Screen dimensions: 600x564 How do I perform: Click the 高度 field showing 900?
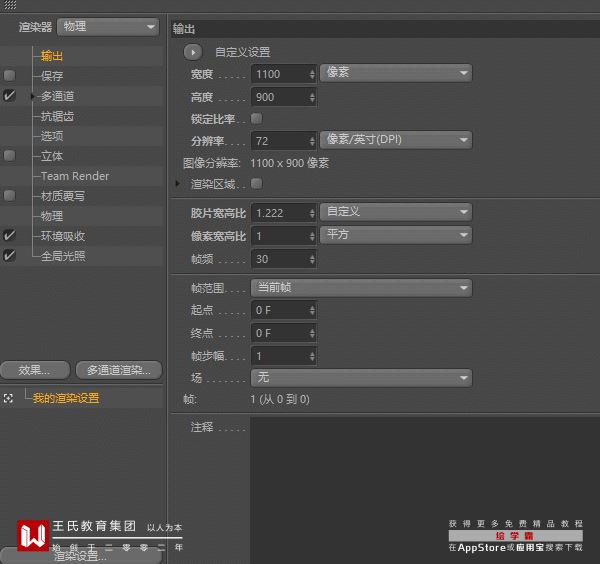pos(284,97)
